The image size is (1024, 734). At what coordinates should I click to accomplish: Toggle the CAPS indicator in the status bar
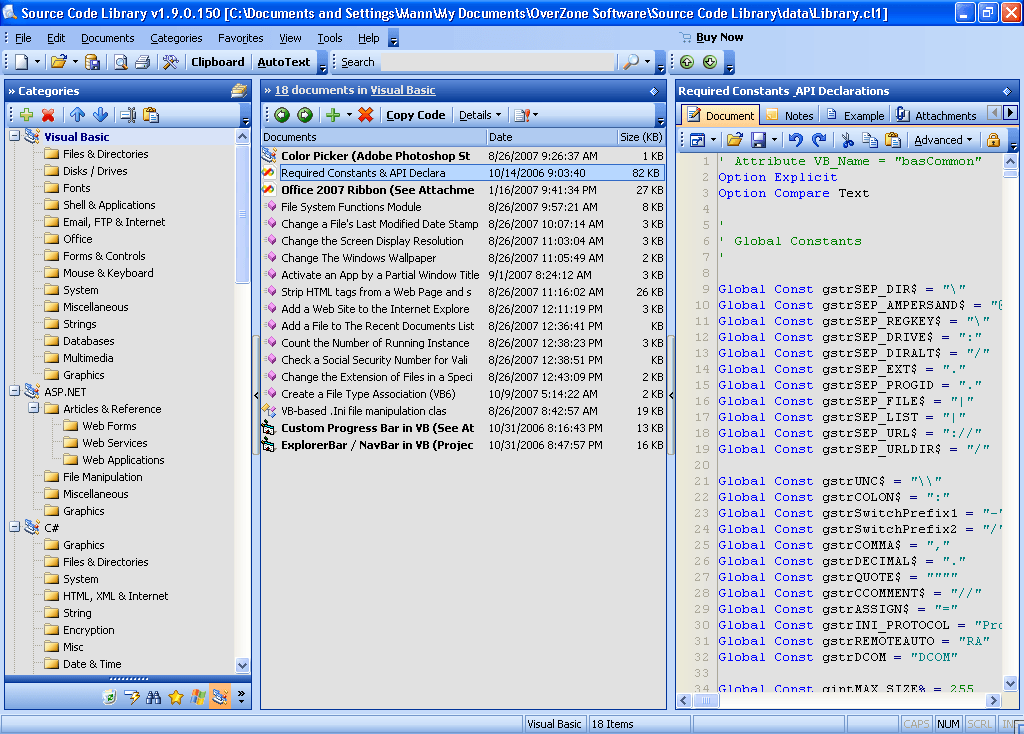[916, 723]
